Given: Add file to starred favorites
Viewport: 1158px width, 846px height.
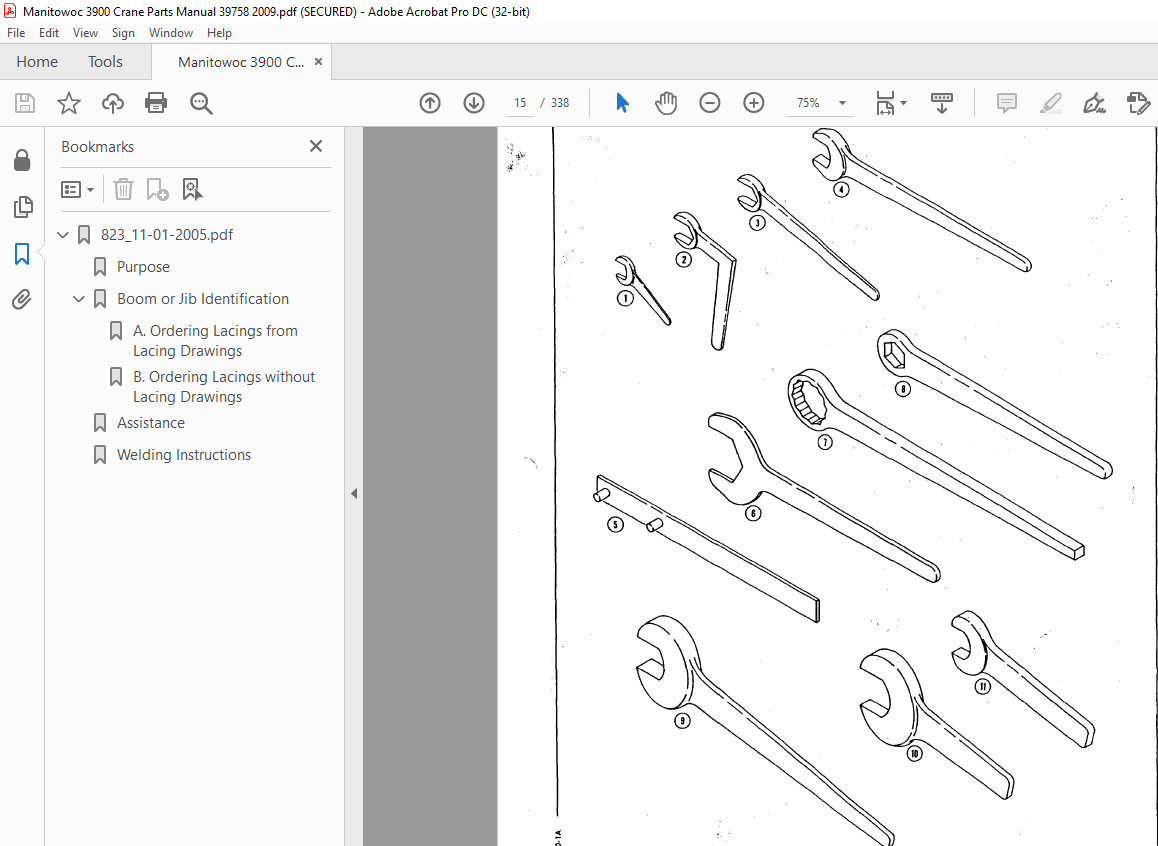Looking at the screenshot, I should coord(69,103).
